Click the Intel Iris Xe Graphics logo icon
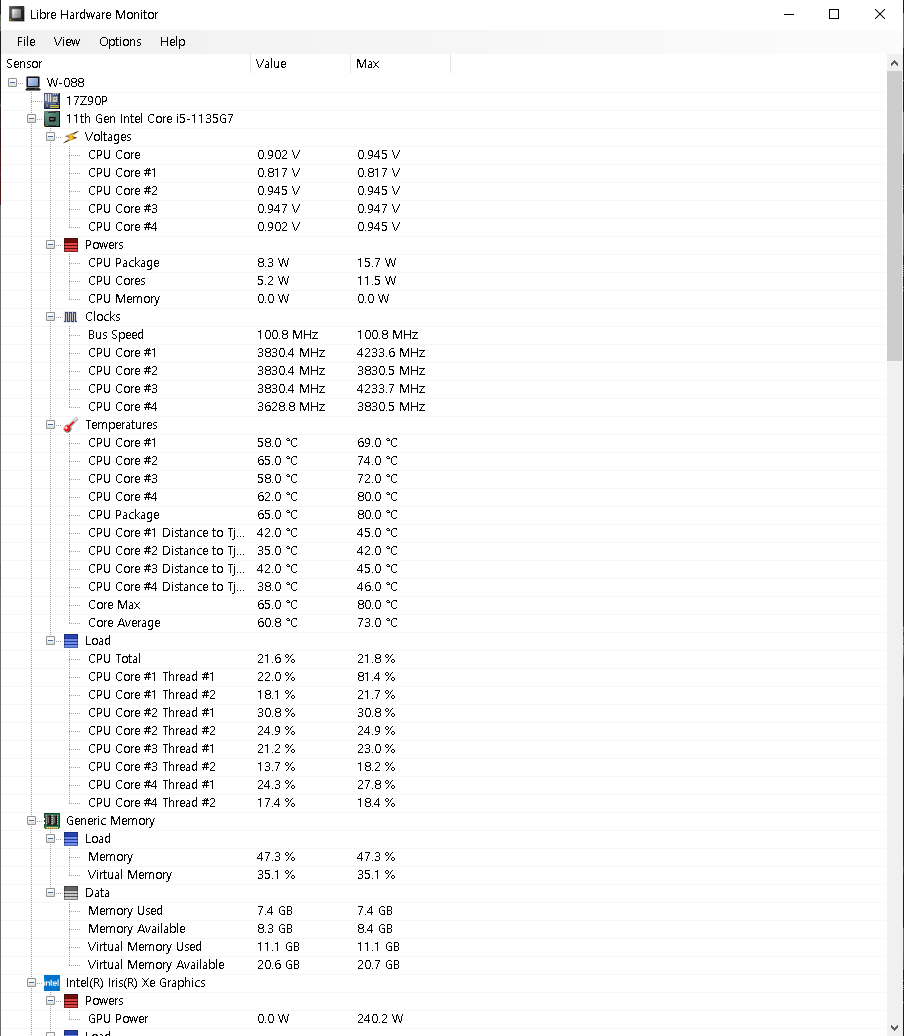 52,982
